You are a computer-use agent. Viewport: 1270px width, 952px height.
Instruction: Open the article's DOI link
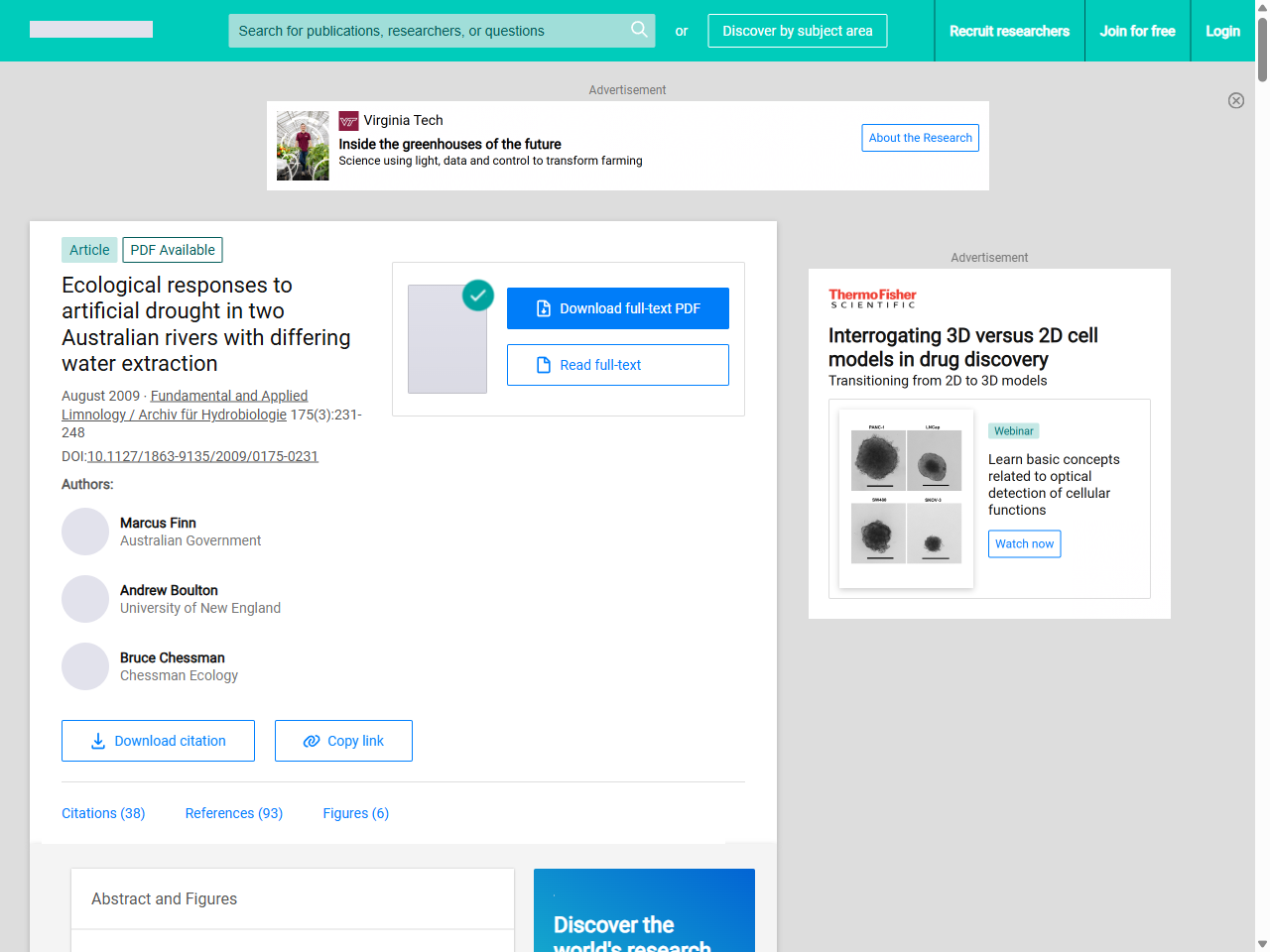(x=202, y=456)
